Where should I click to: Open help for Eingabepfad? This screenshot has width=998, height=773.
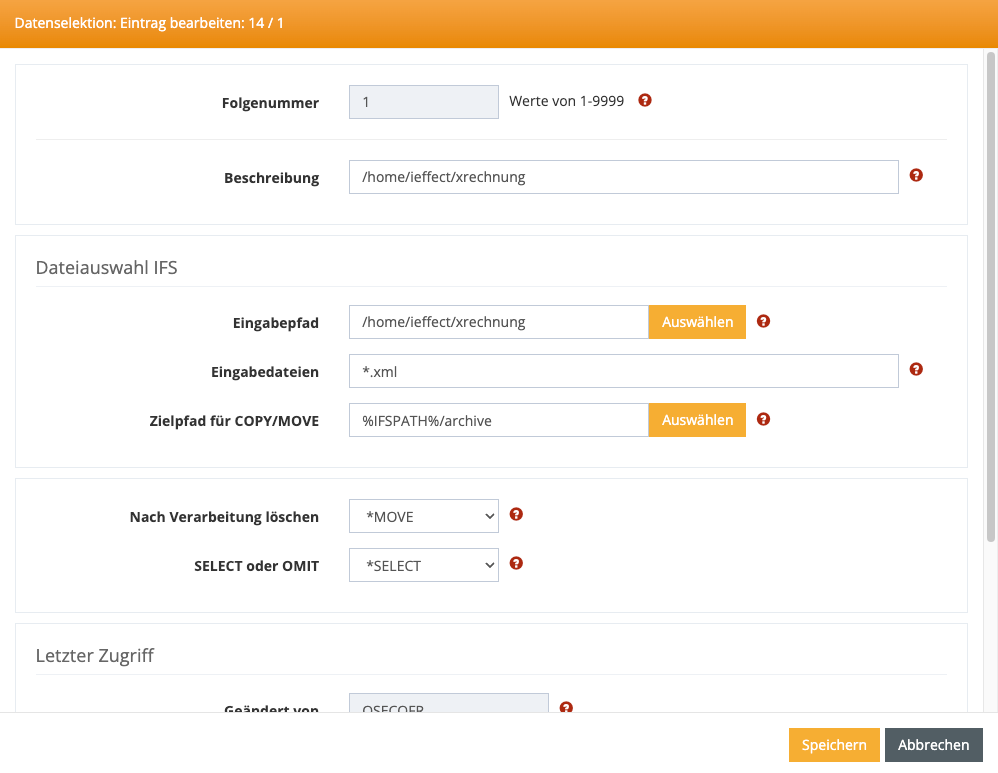(763, 321)
